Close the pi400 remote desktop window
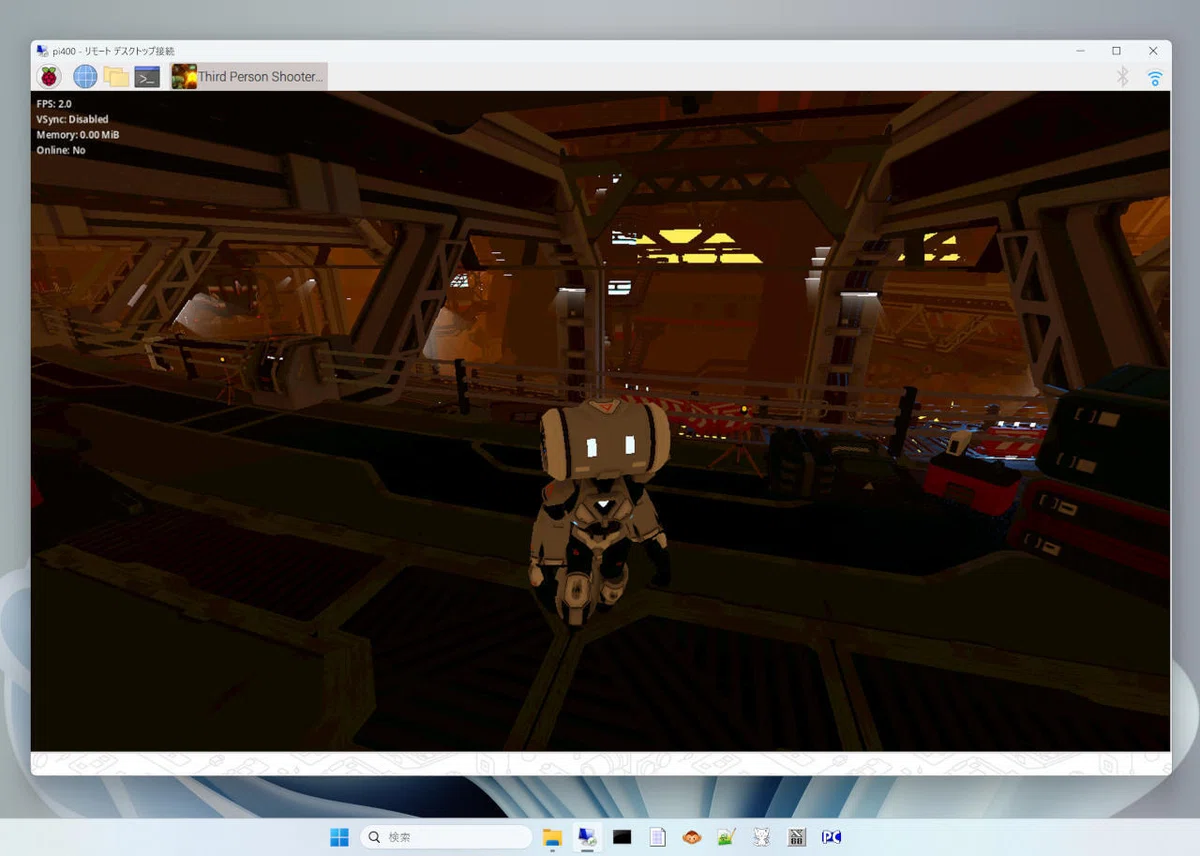 coord(1153,51)
